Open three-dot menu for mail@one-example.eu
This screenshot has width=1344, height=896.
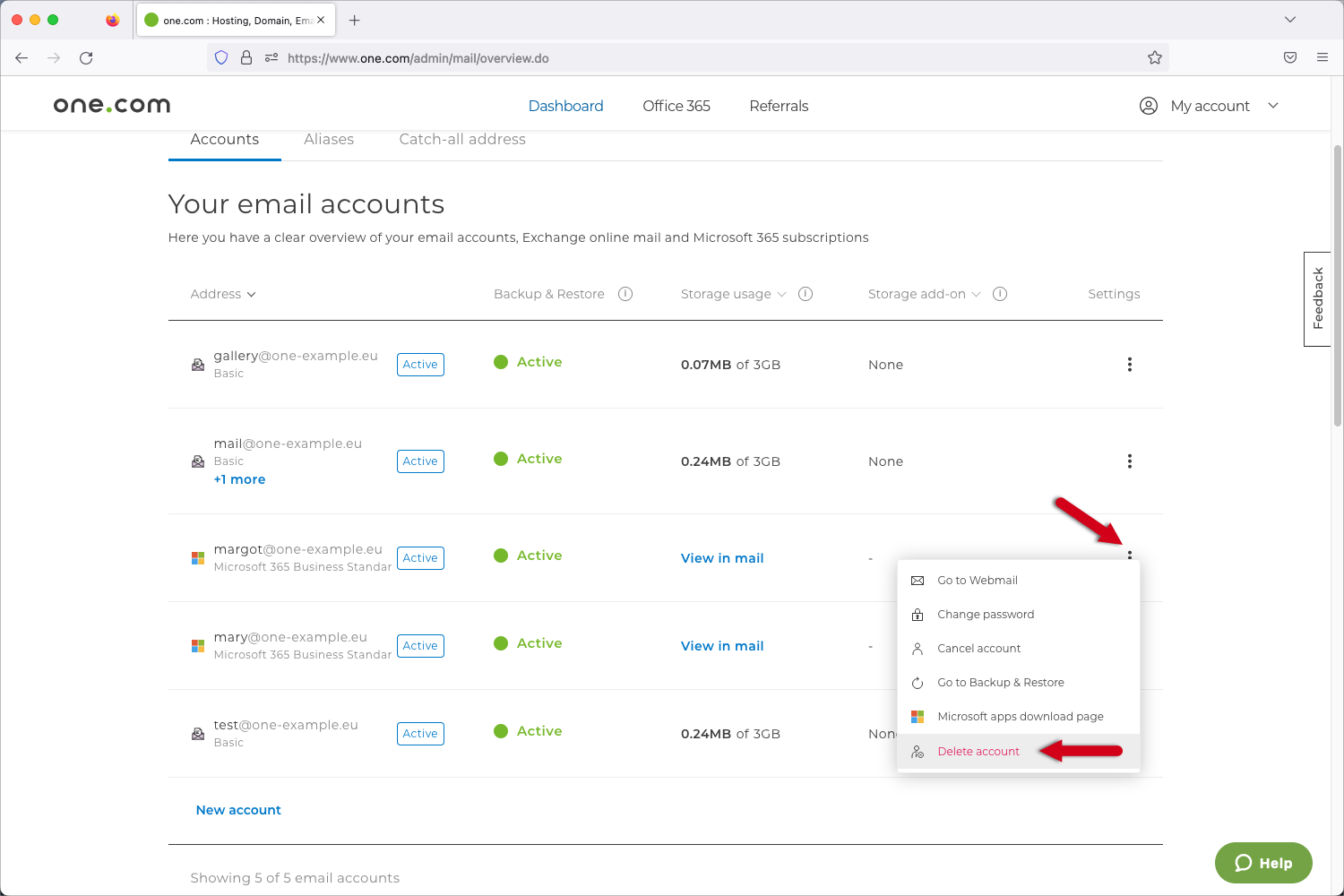[1129, 461]
